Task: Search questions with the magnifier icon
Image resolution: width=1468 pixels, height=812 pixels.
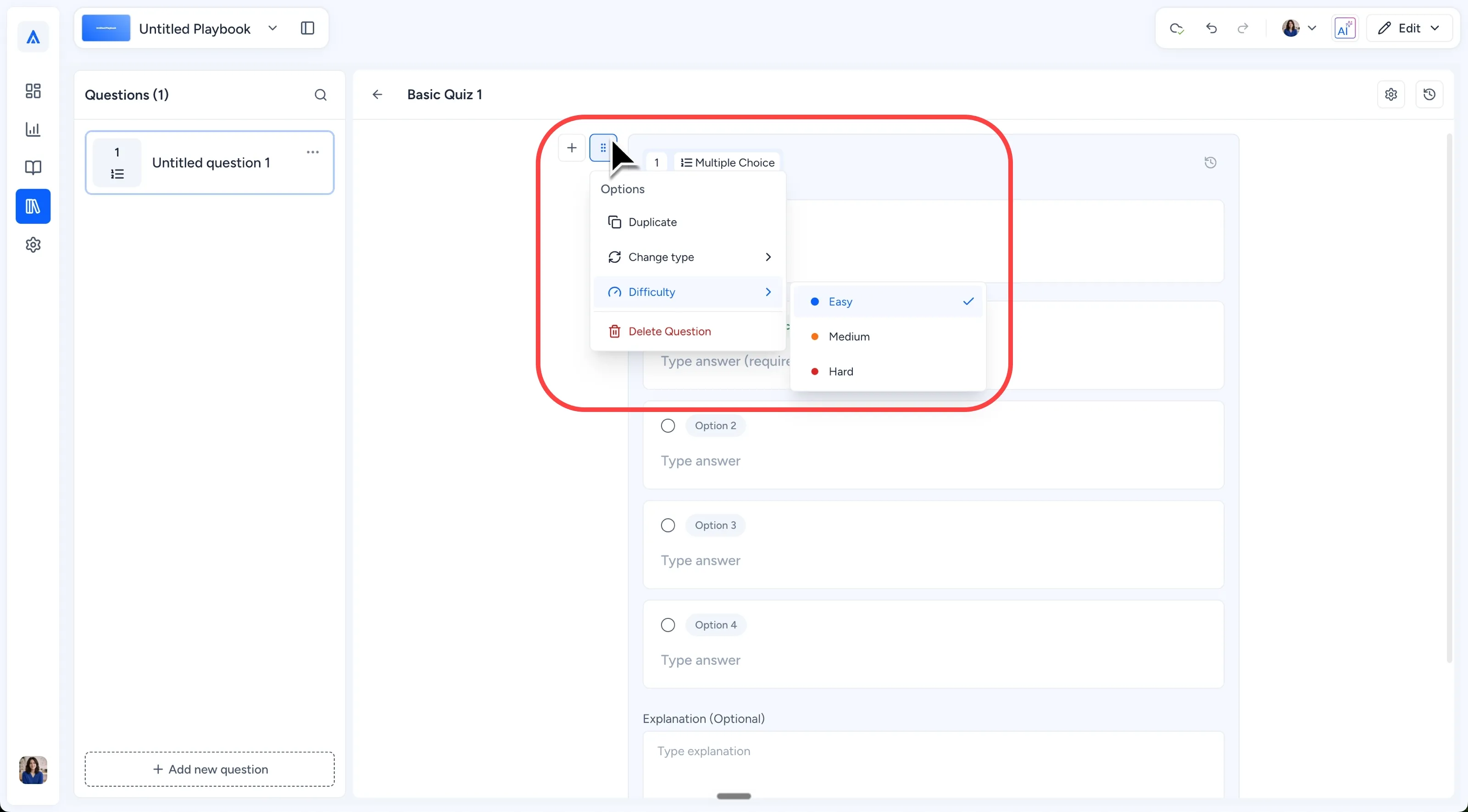Action: (321, 95)
